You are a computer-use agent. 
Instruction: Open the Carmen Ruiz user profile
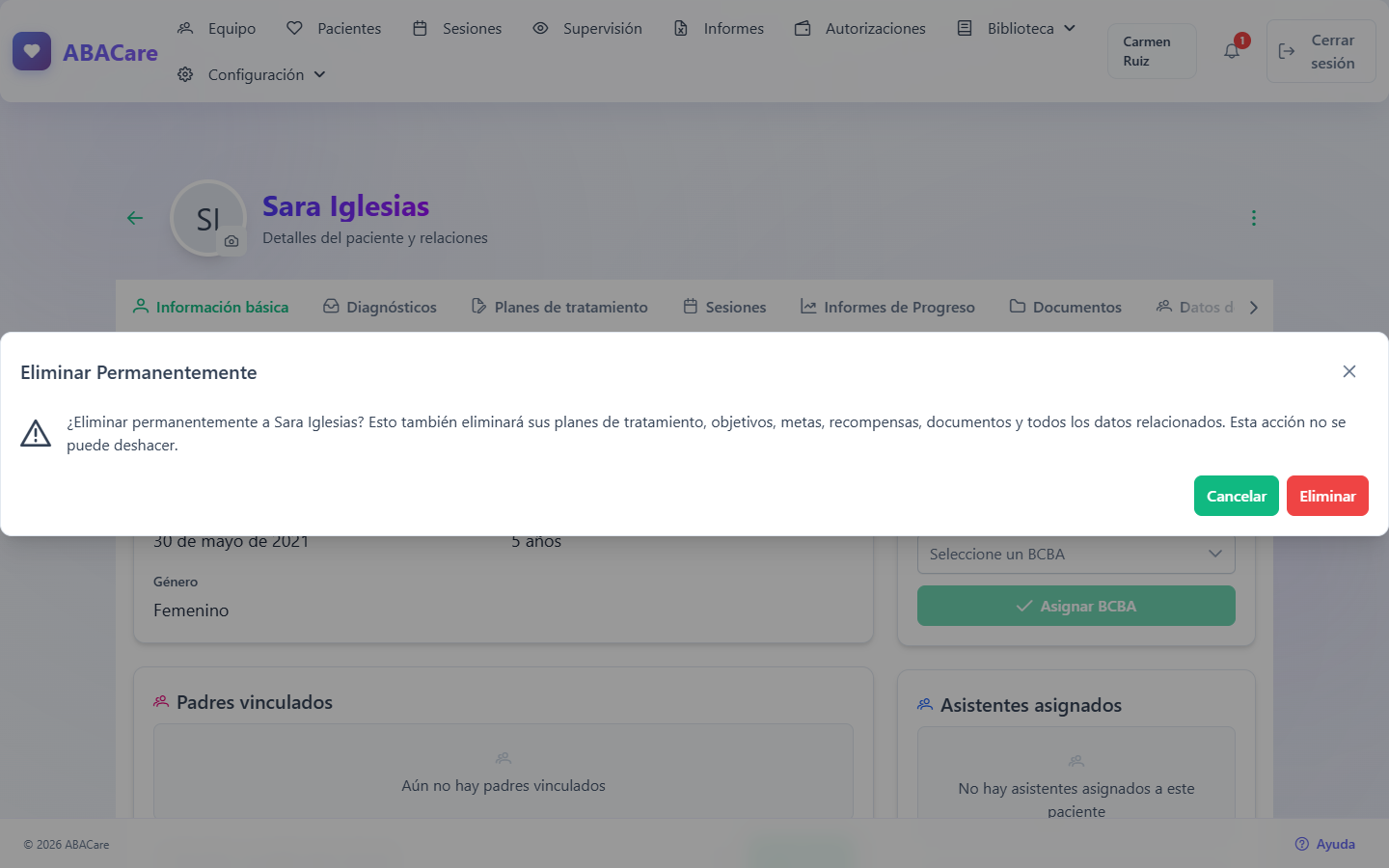[1152, 51]
